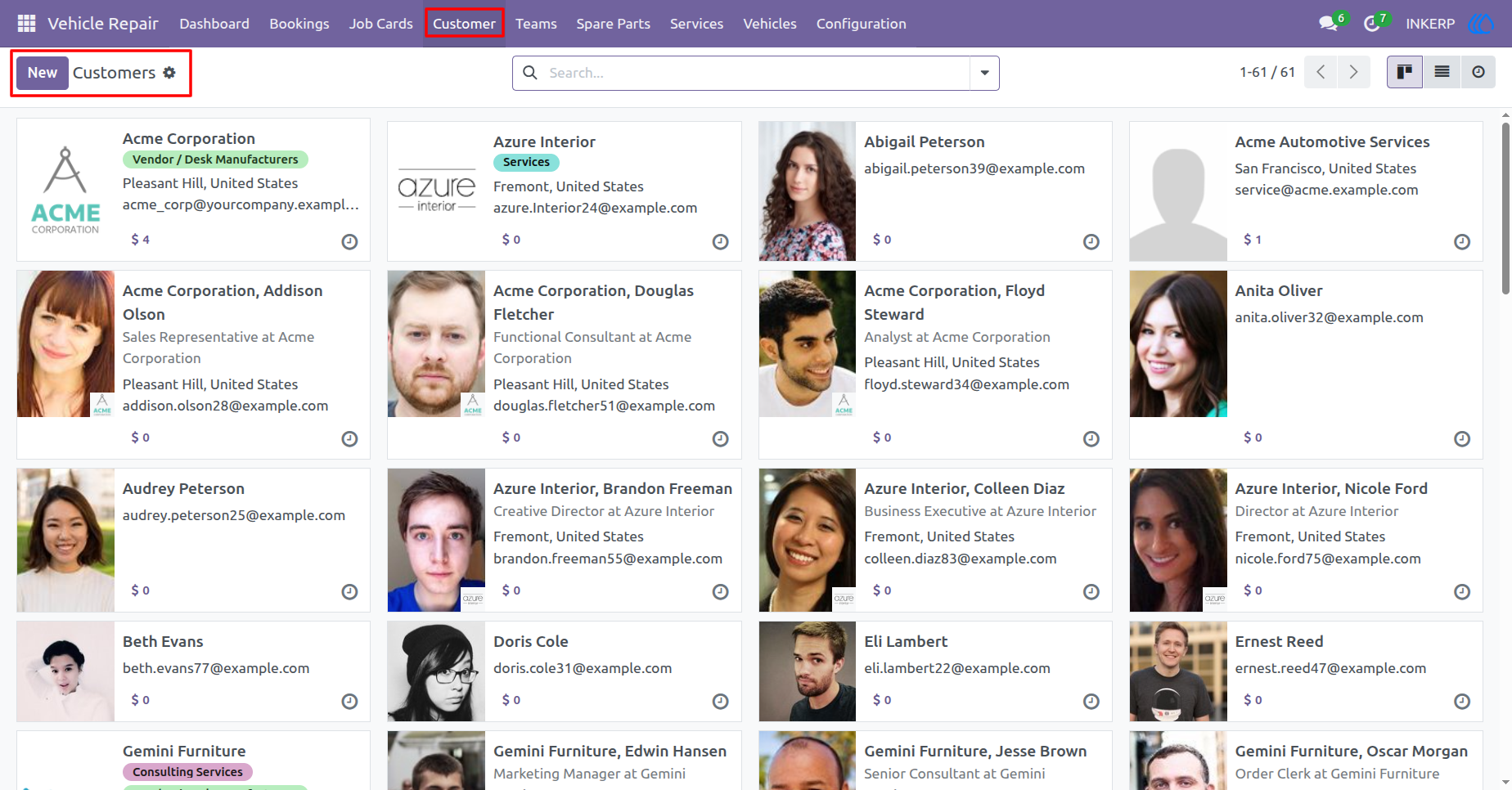Click the New customer button

pyautogui.click(x=43, y=73)
